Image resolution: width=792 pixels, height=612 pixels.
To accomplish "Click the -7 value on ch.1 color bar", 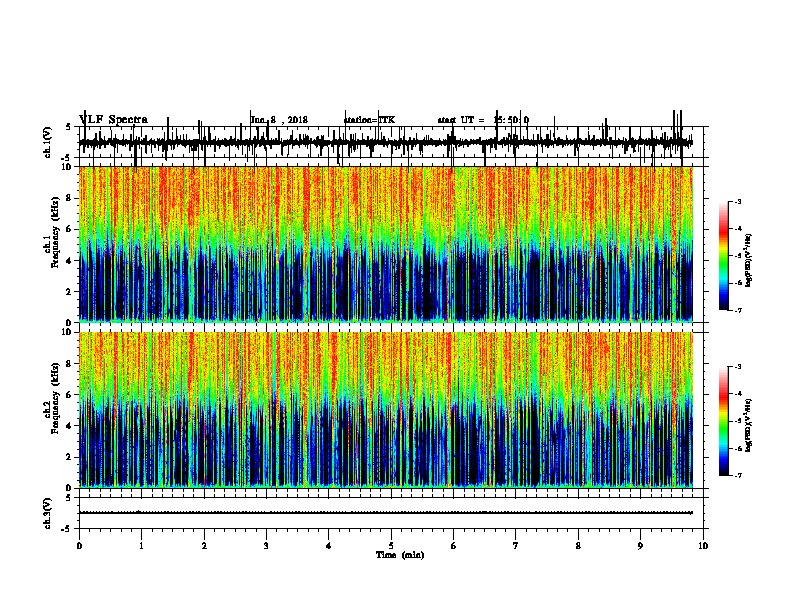I will pos(738,310).
